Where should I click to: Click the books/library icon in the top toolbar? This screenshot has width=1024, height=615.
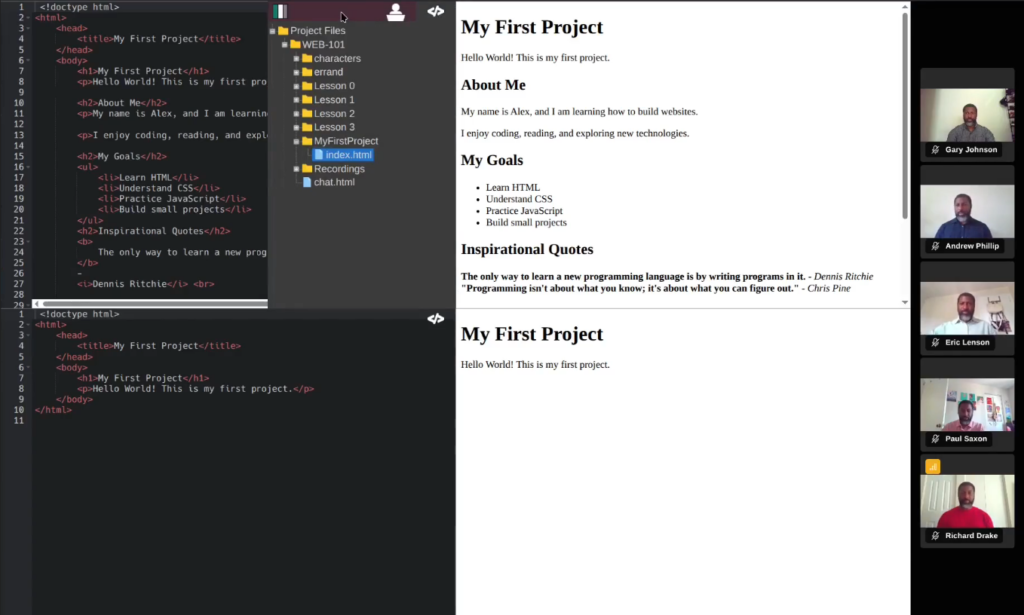tap(280, 11)
